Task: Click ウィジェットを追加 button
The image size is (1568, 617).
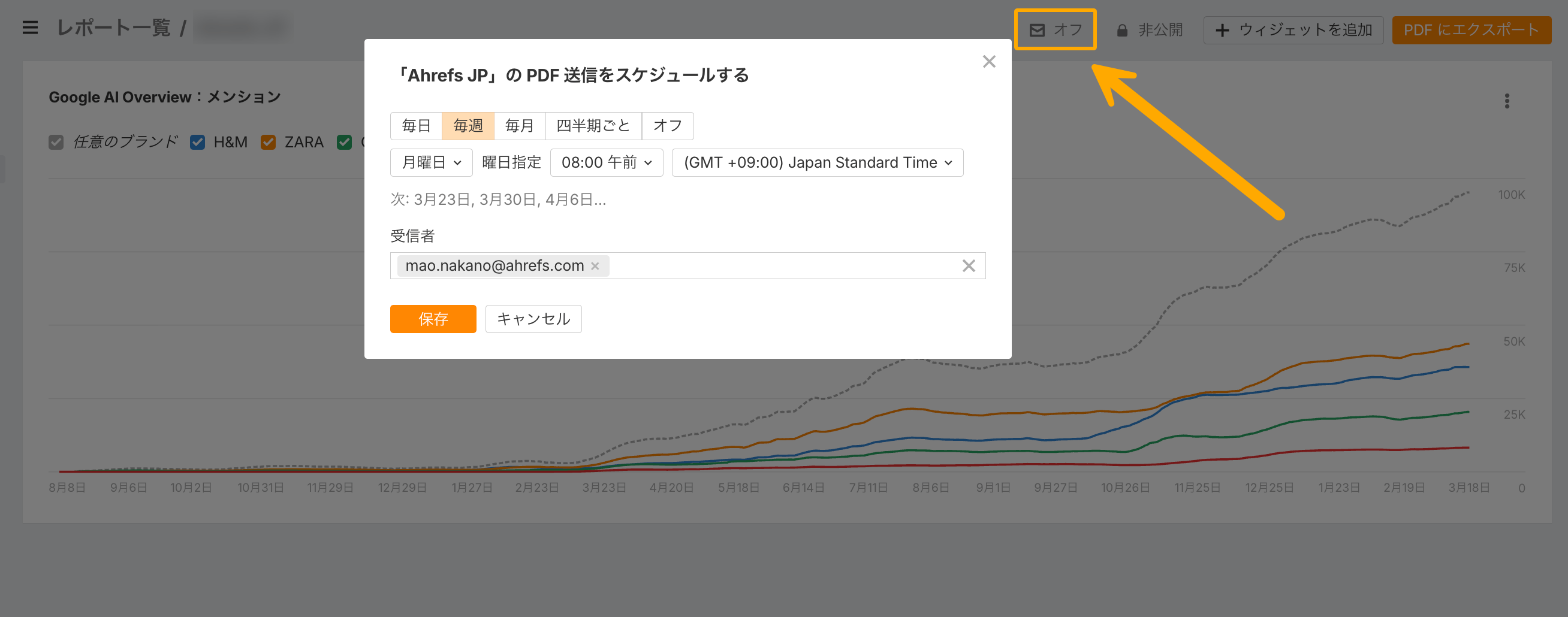Action: [x=1293, y=30]
